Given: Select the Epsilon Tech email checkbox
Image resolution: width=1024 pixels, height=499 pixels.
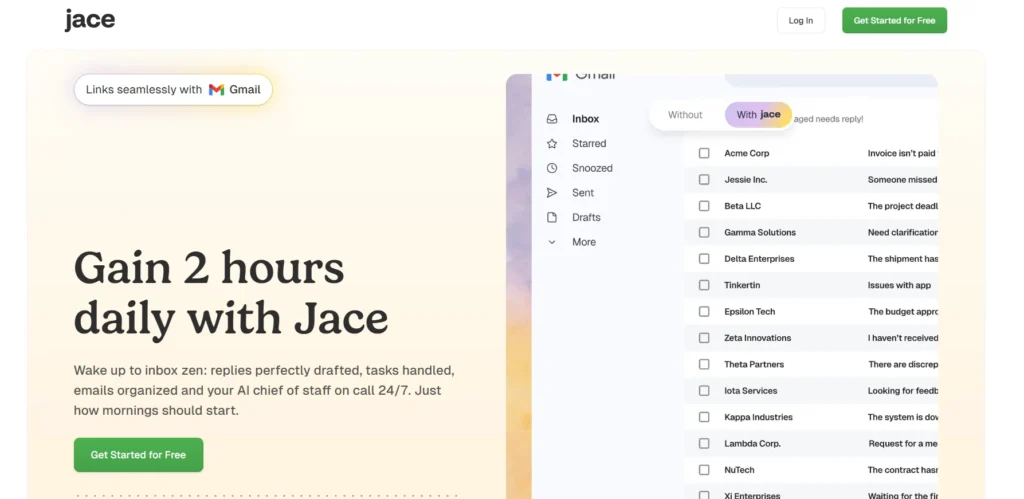Looking at the screenshot, I should [x=704, y=312].
